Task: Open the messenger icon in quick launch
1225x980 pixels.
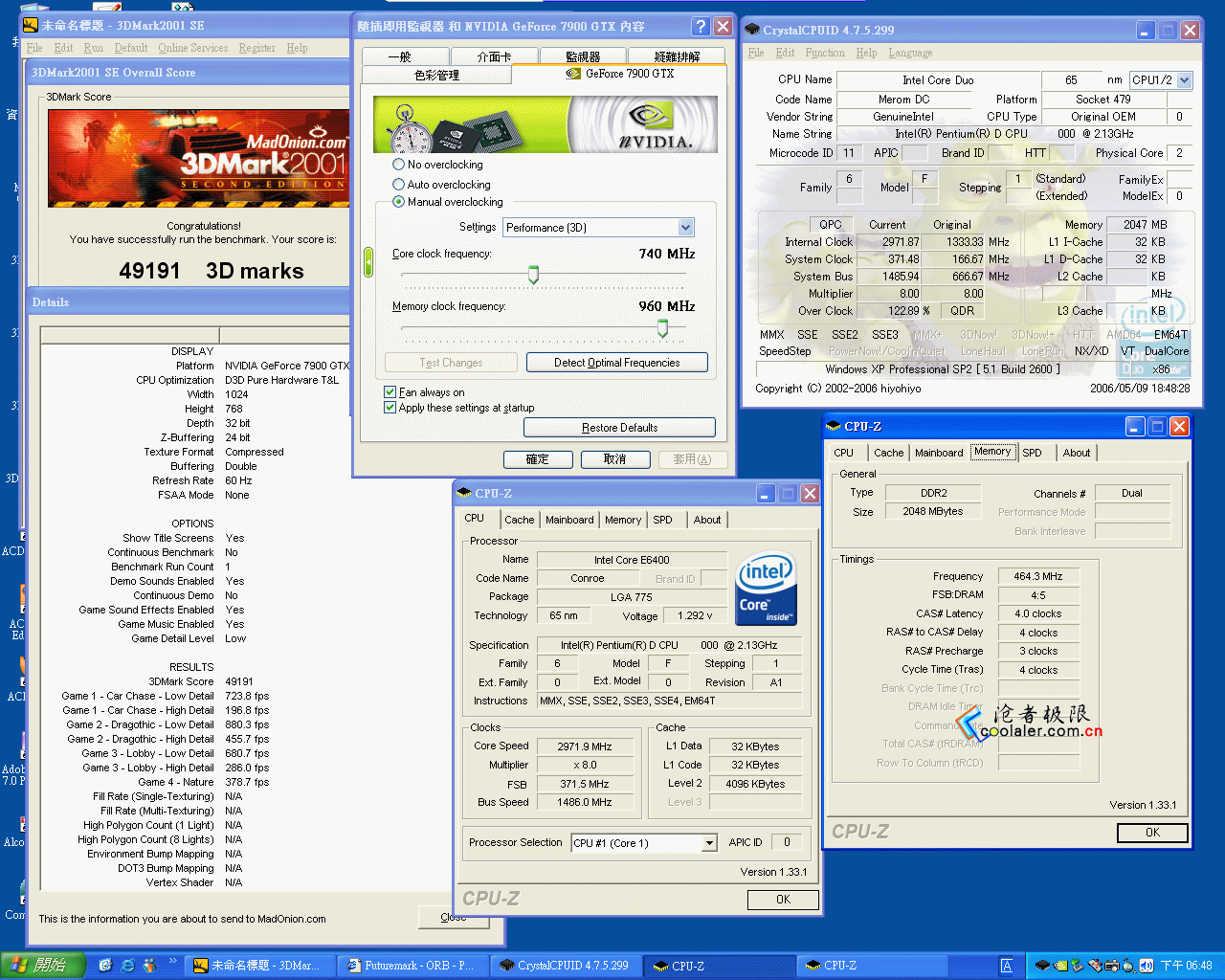Action: point(150,966)
